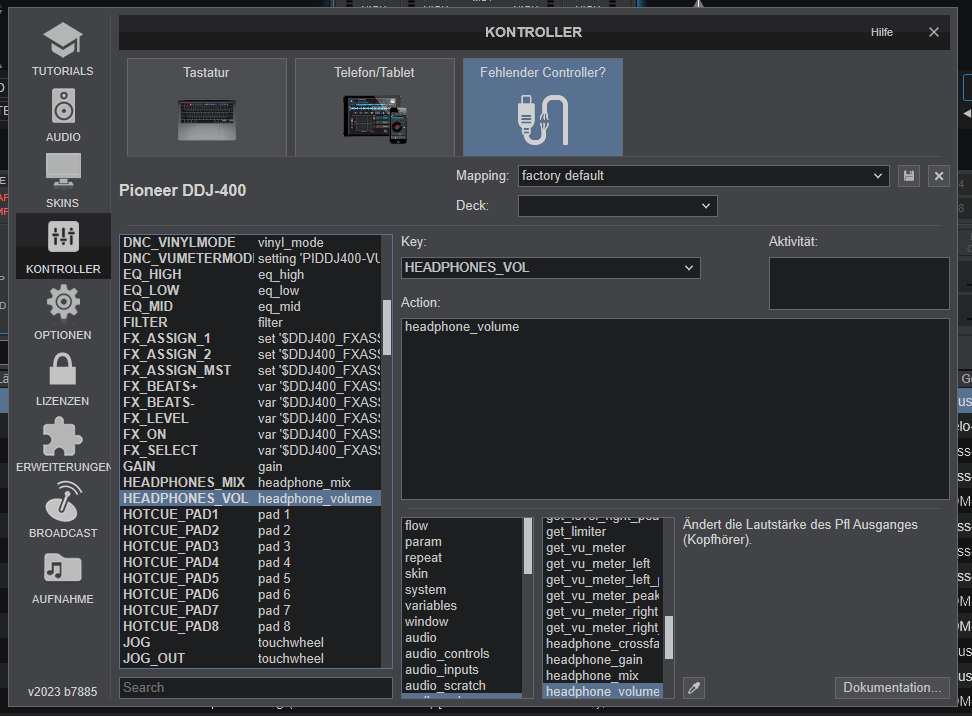The width and height of the screenshot is (972, 716).
Task: Open the Aufnahme recording section
Action: point(63,577)
